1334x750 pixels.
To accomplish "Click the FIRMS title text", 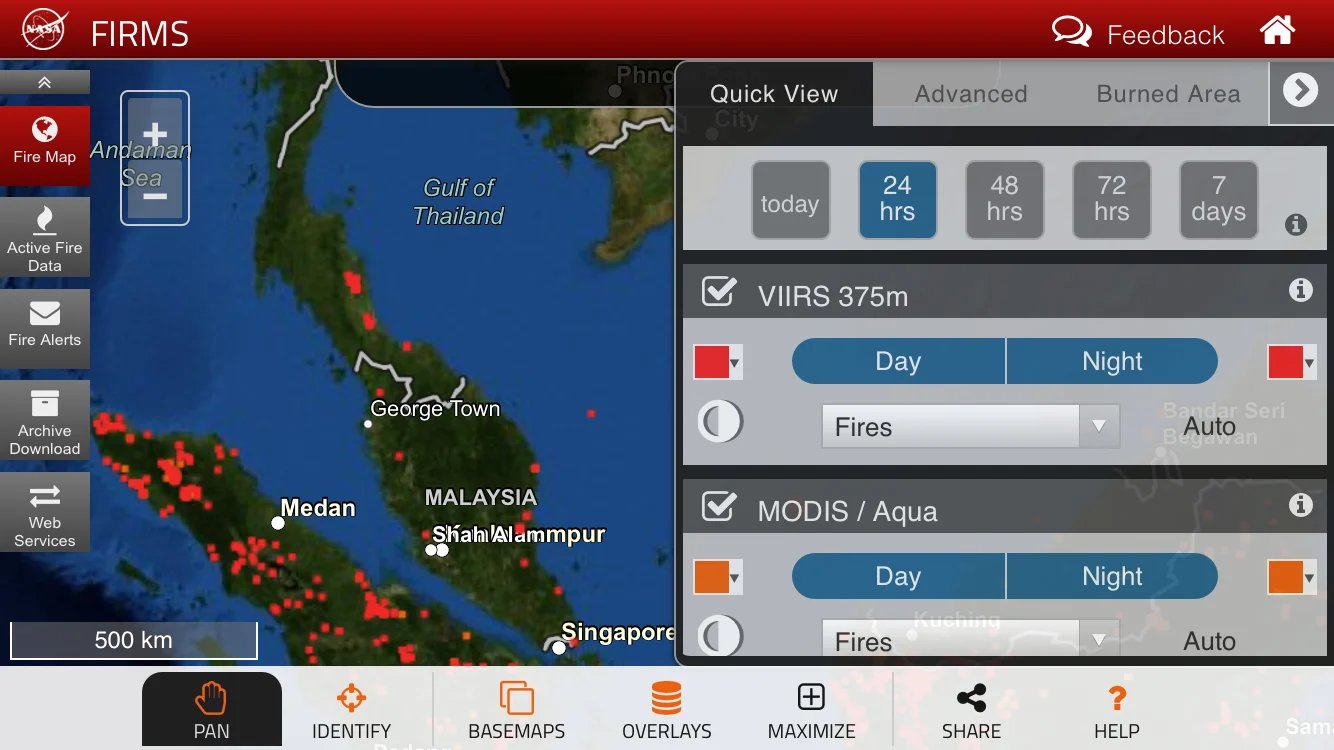I will [x=140, y=34].
